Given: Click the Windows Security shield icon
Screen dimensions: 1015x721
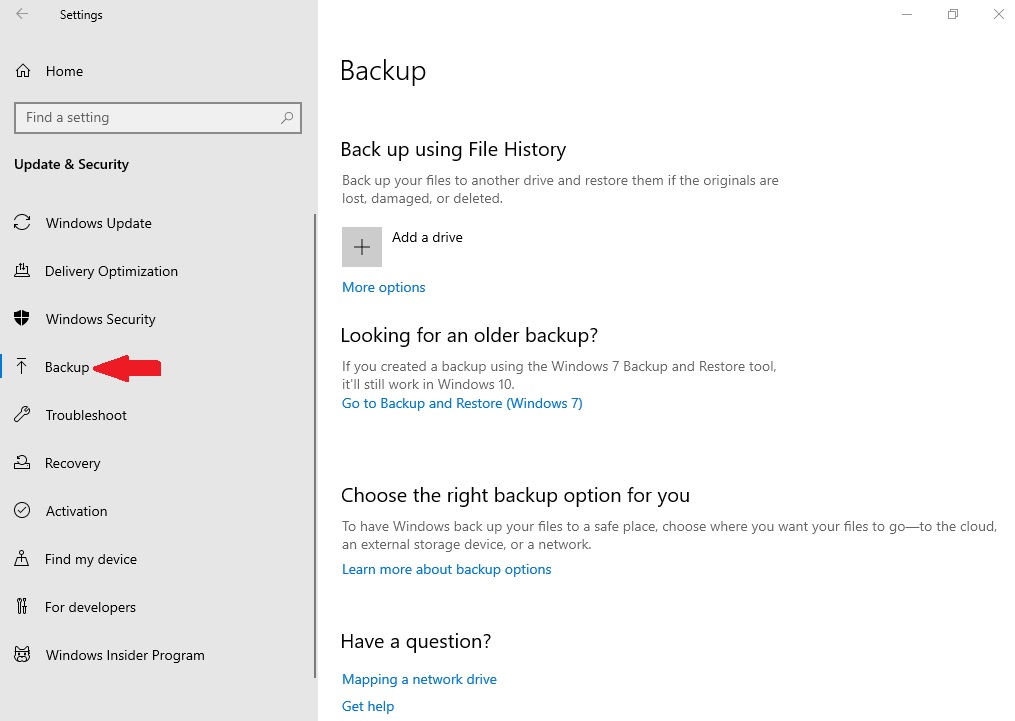Looking at the screenshot, I should (22, 319).
